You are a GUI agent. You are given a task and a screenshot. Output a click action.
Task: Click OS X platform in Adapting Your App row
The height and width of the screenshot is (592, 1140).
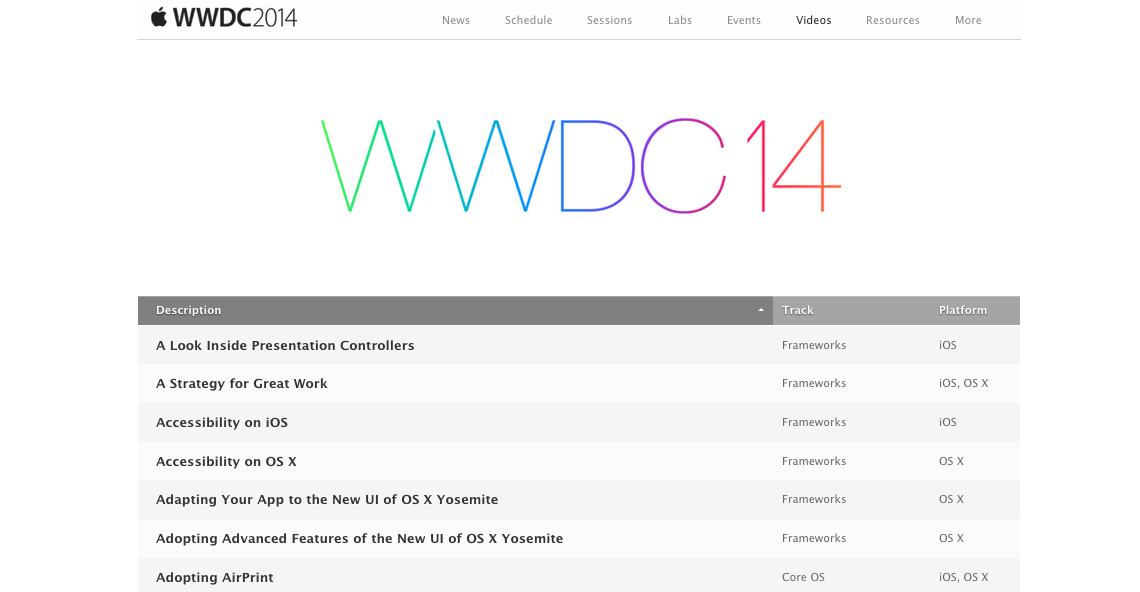951,500
